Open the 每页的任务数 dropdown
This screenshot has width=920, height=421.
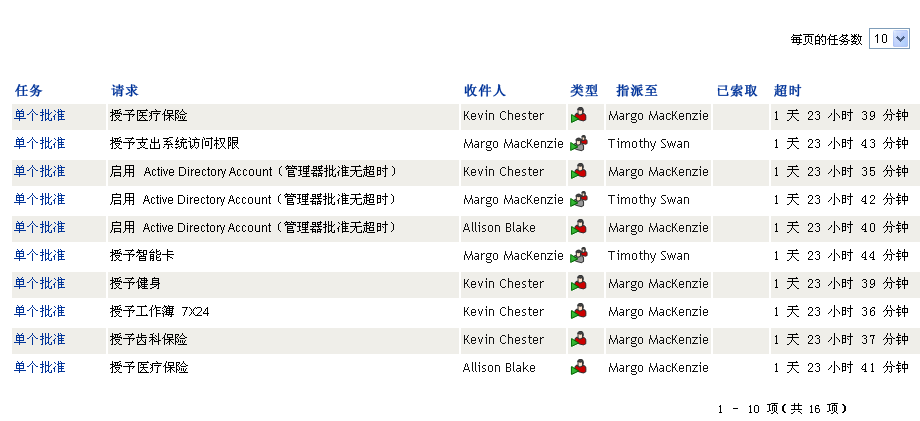tap(889, 39)
